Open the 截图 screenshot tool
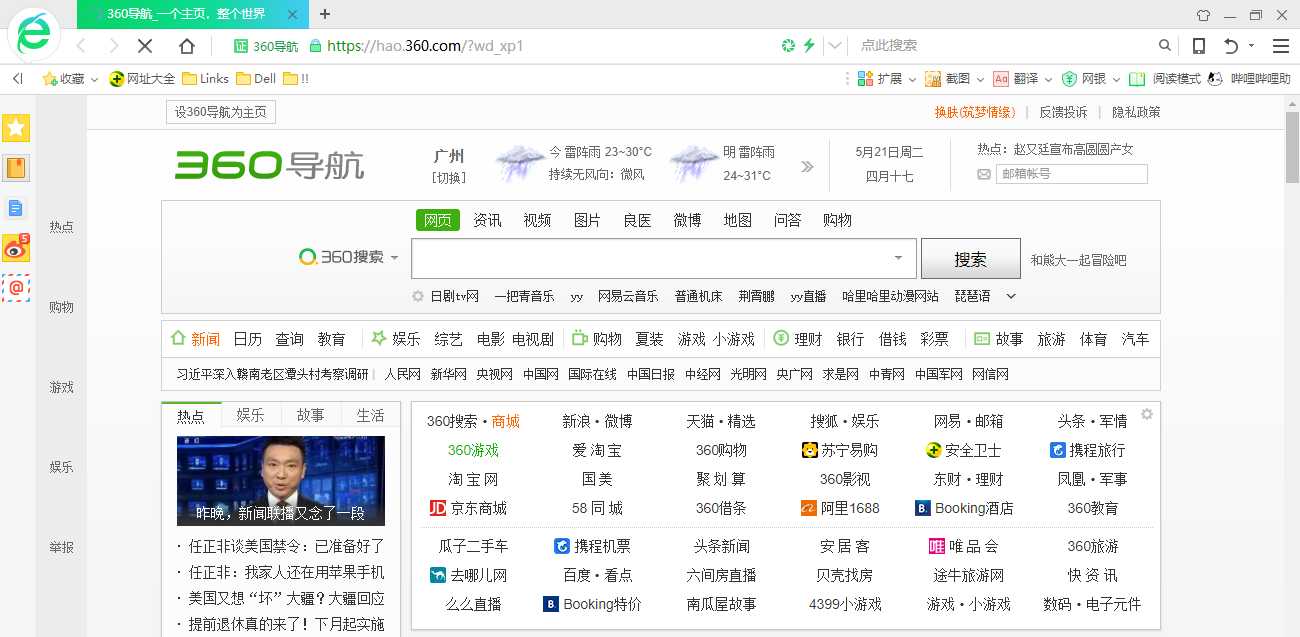The image size is (1300, 637). click(949, 78)
